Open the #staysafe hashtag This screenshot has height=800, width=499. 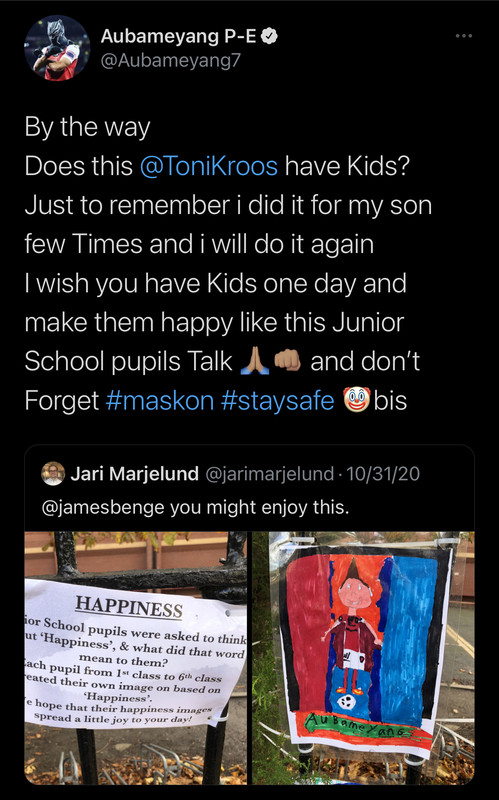point(278,400)
